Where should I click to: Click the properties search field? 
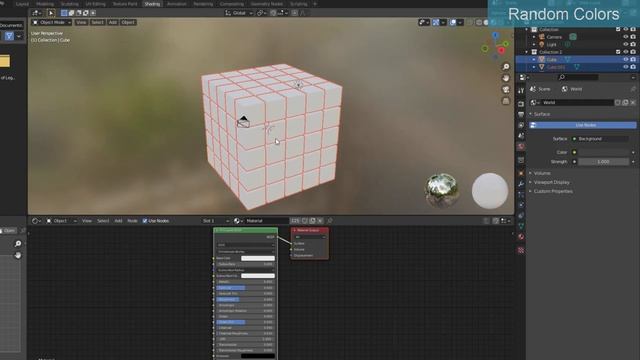[x=578, y=77]
